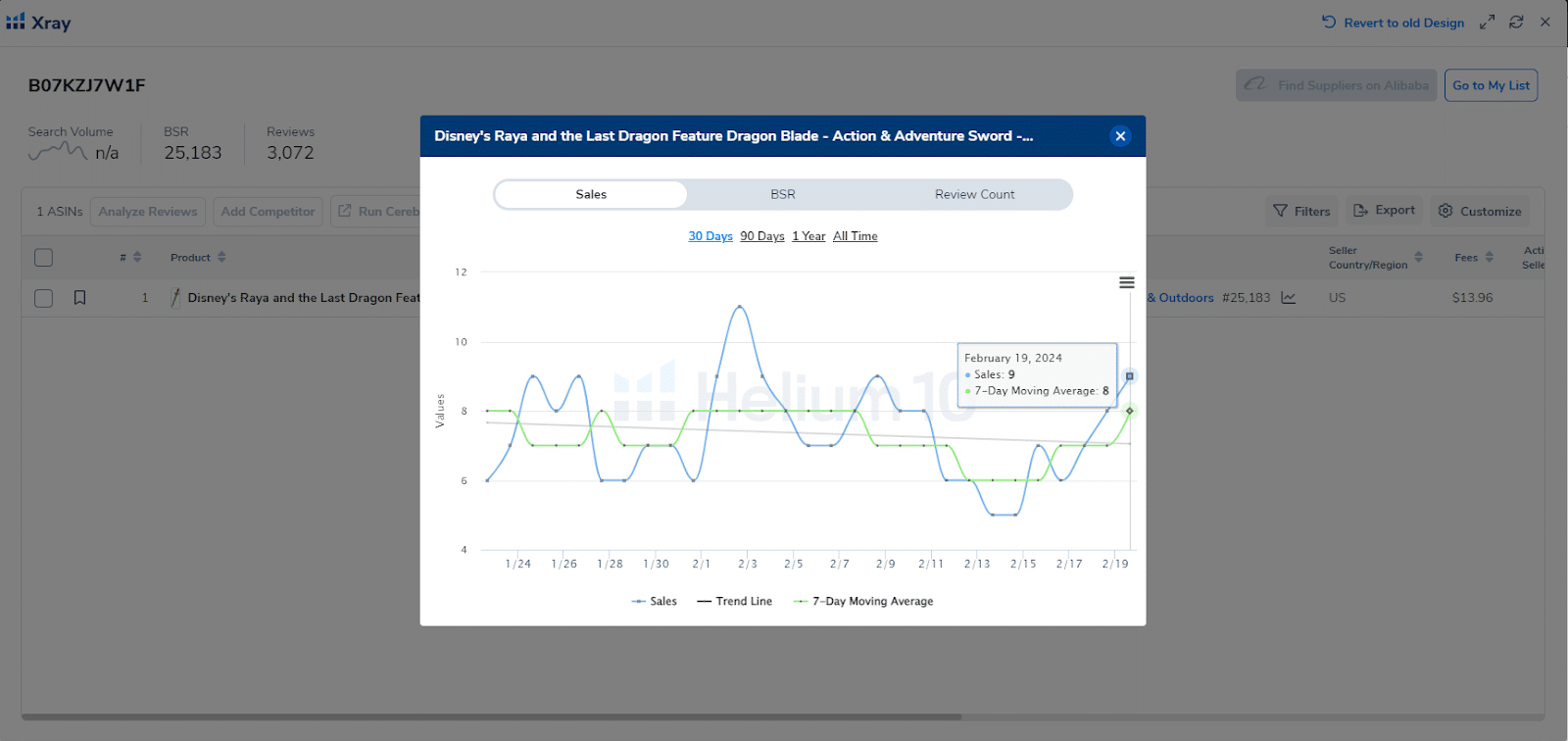Check the Disney's Raya row checkbox
This screenshot has width=1568, height=741.
pyautogui.click(x=43, y=298)
